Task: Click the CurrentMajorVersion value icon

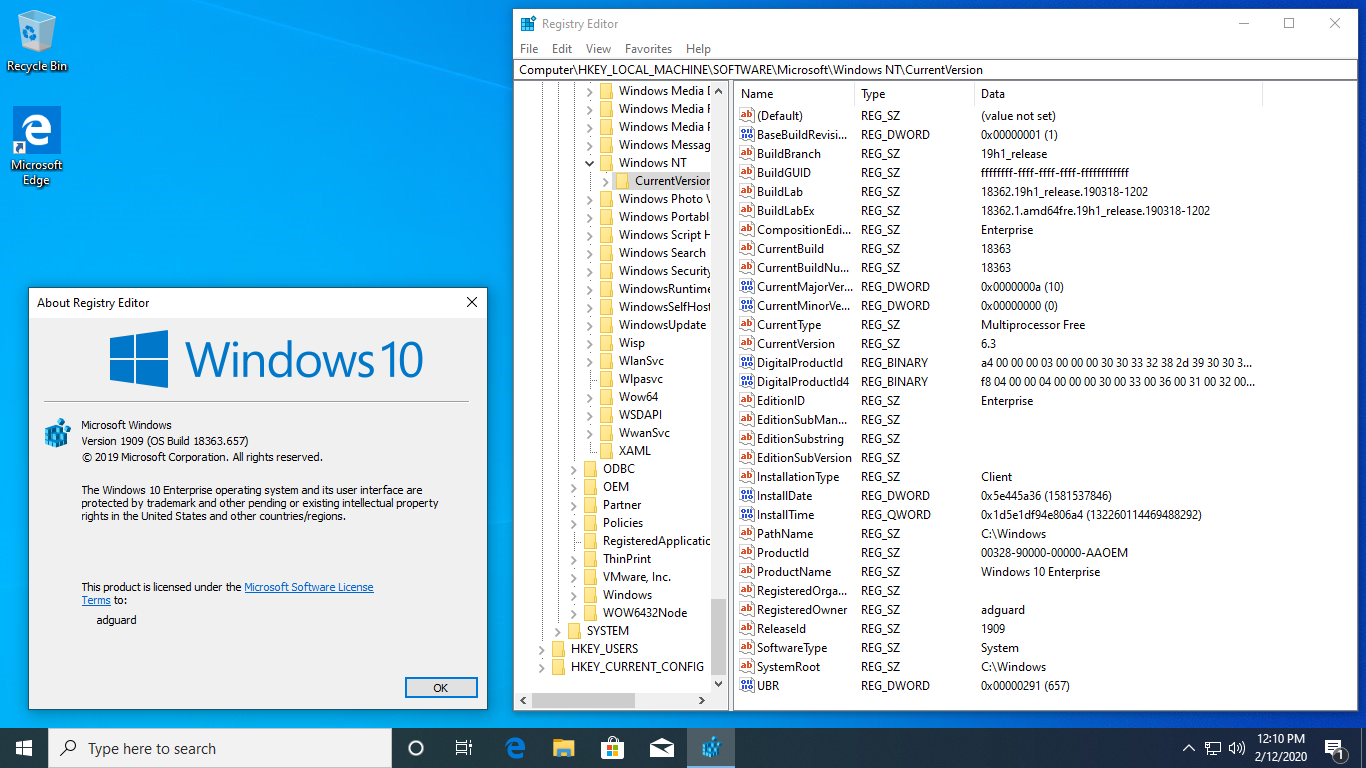Action: [x=746, y=287]
